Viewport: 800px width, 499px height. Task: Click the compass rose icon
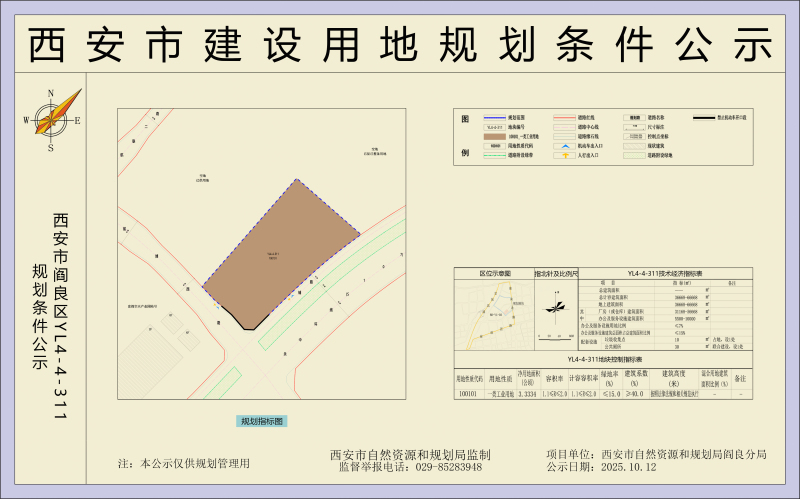point(52,118)
